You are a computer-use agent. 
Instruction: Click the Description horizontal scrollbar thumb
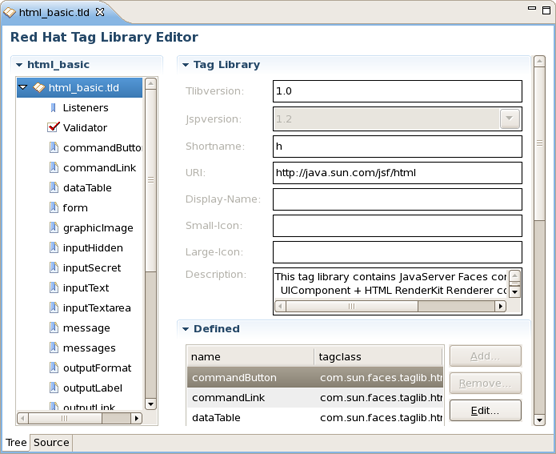pos(352,306)
